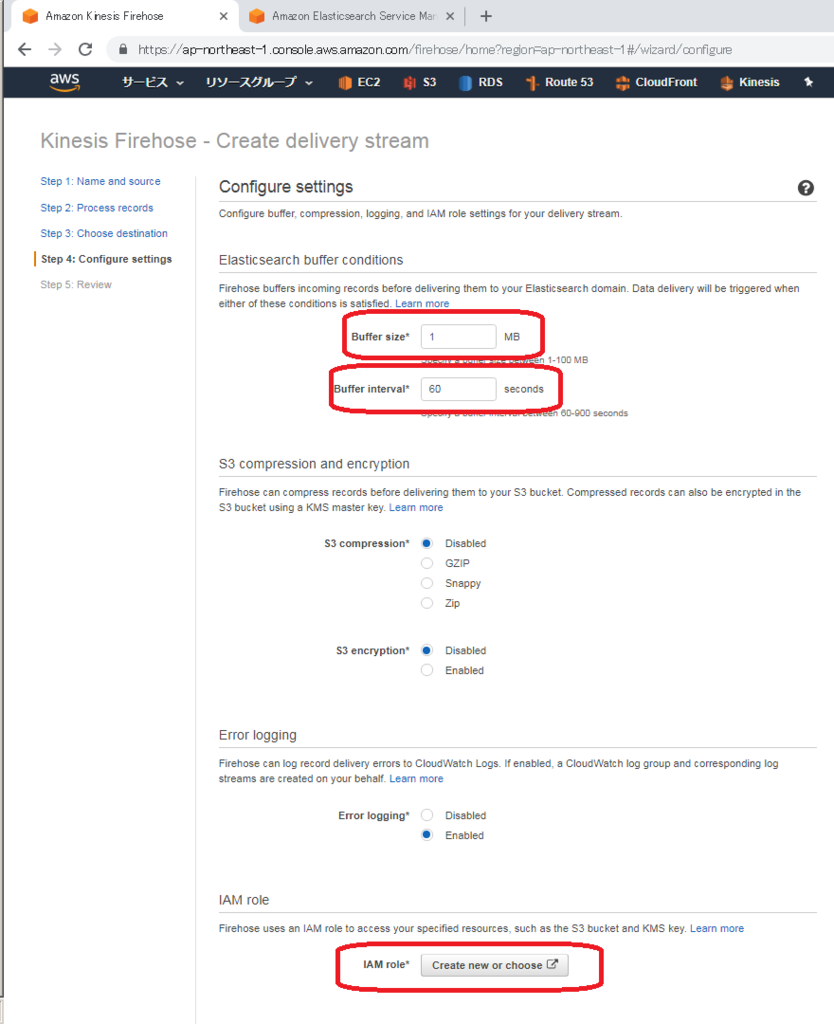Open Learn more for IAM role
The image size is (834, 1024).
[x=717, y=928]
